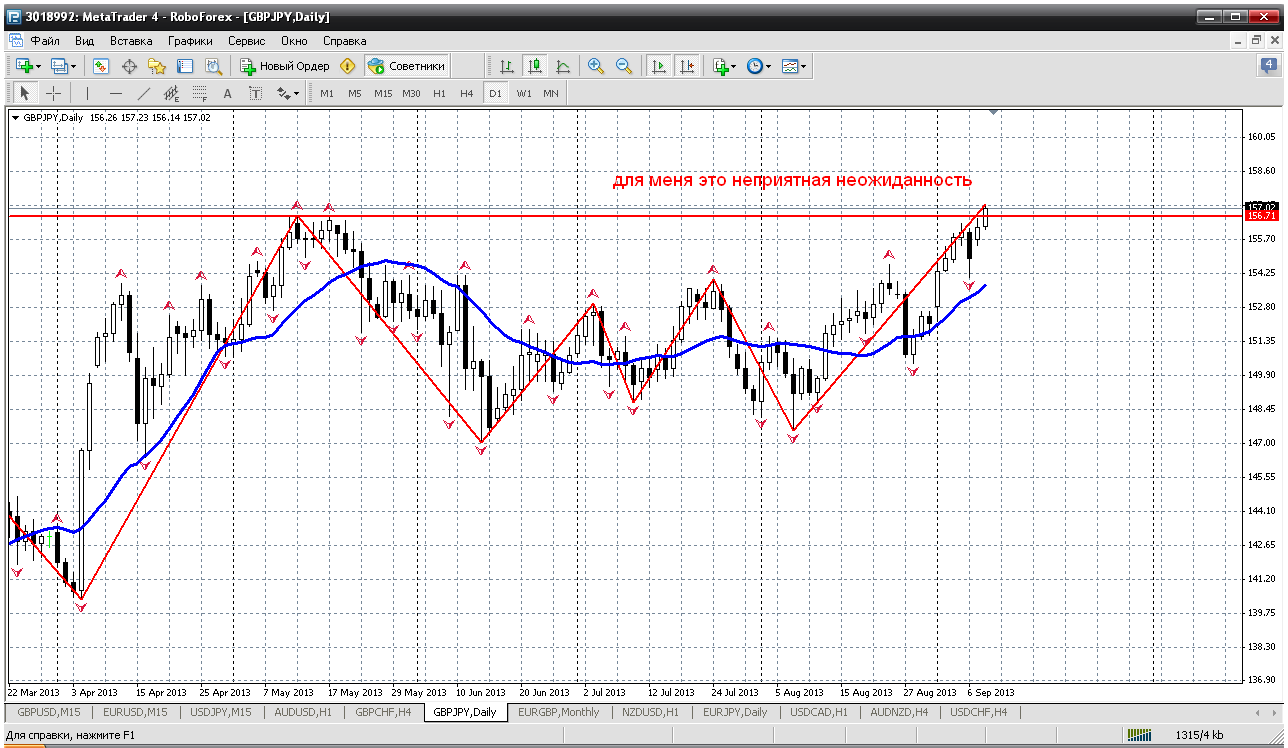
Task: Open the Navigator favorites icon
Action: click(x=157, y=66)
